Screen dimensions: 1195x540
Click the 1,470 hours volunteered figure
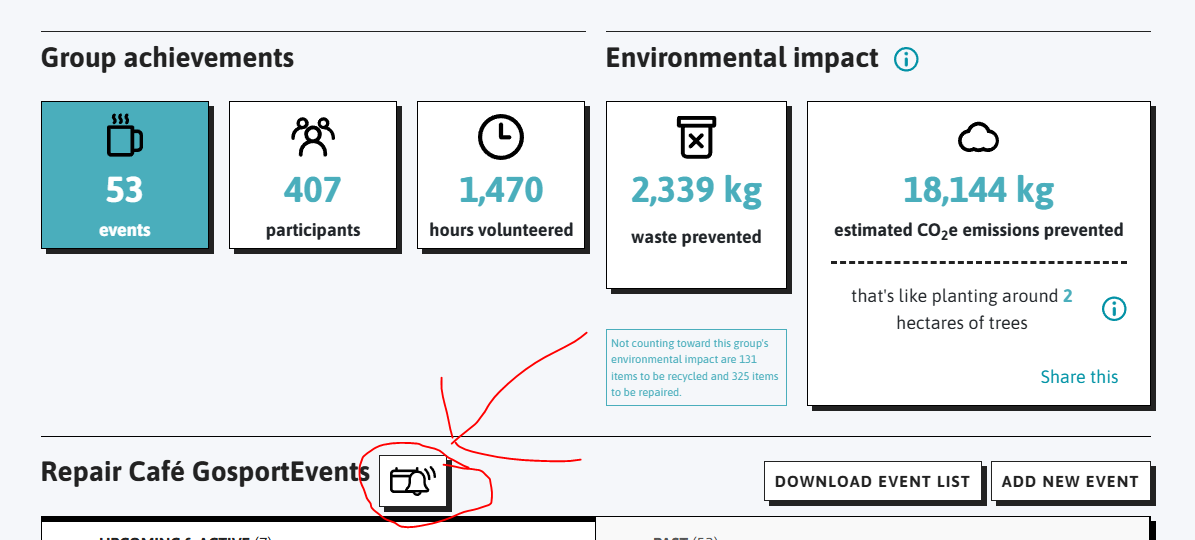(x=500, y=189)
